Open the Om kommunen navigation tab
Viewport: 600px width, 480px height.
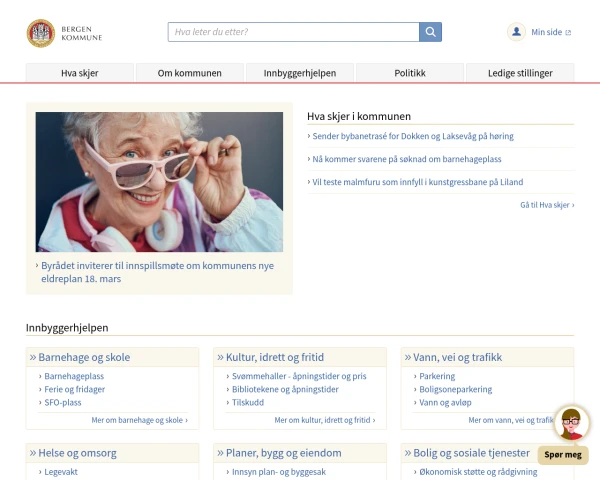[190, 73]
